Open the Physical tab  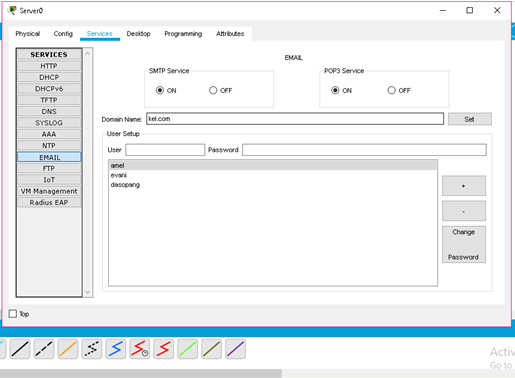tap(28, 34)
